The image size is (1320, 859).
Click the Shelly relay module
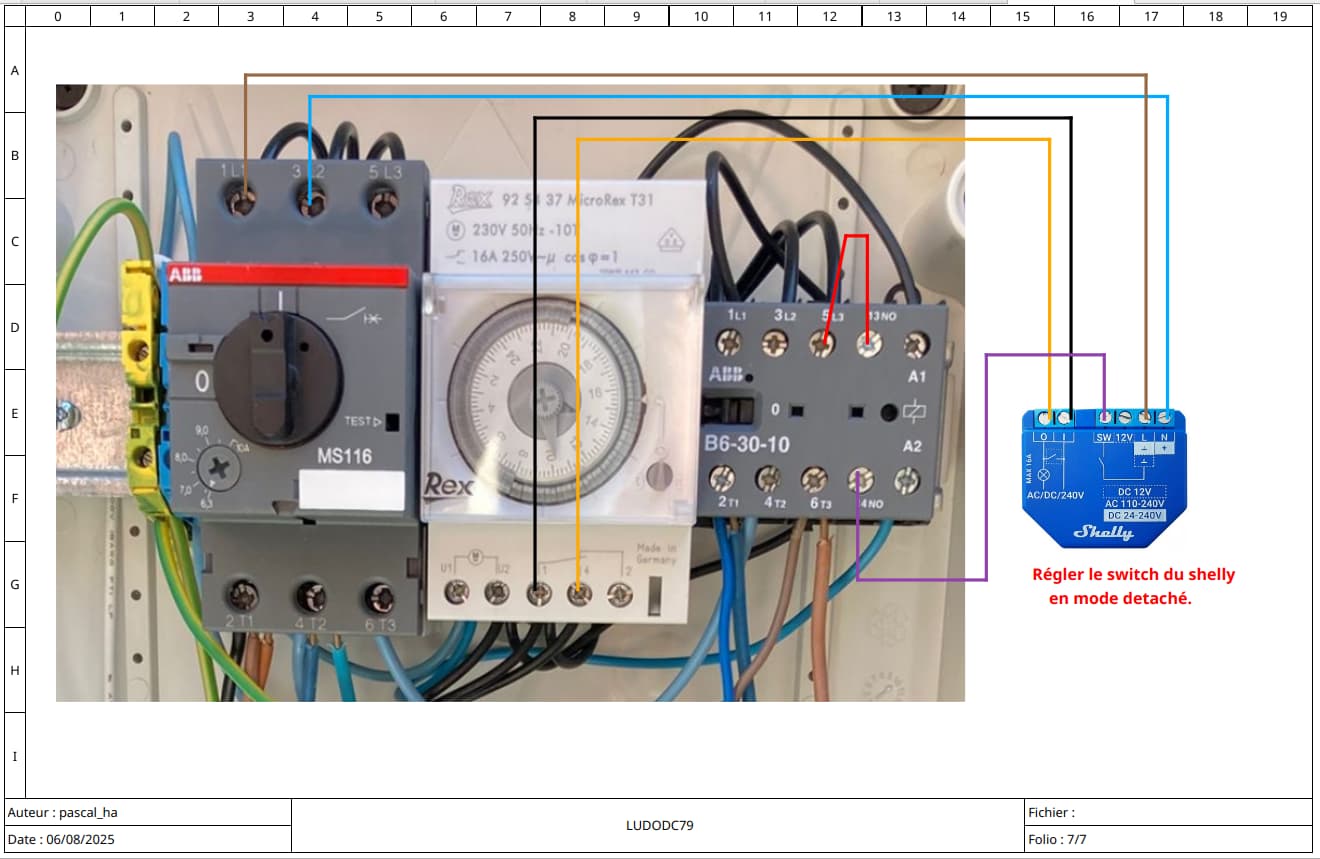pos(1103,480)
